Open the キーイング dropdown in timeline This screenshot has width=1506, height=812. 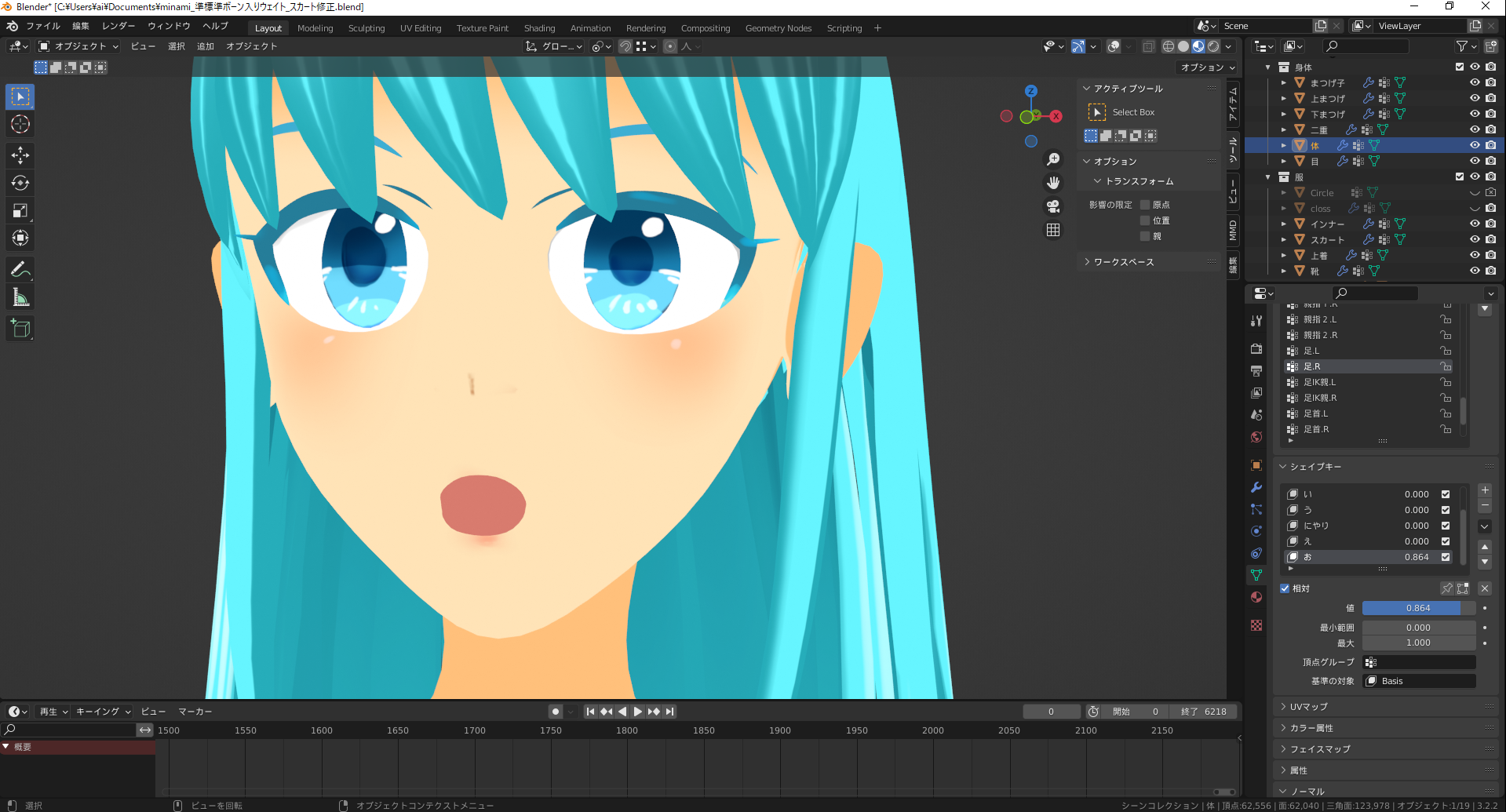tap(103, 712)
